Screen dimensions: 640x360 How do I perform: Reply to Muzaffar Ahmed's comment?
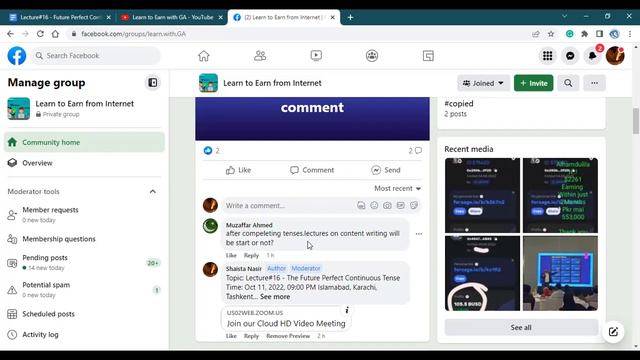(251, 256)
